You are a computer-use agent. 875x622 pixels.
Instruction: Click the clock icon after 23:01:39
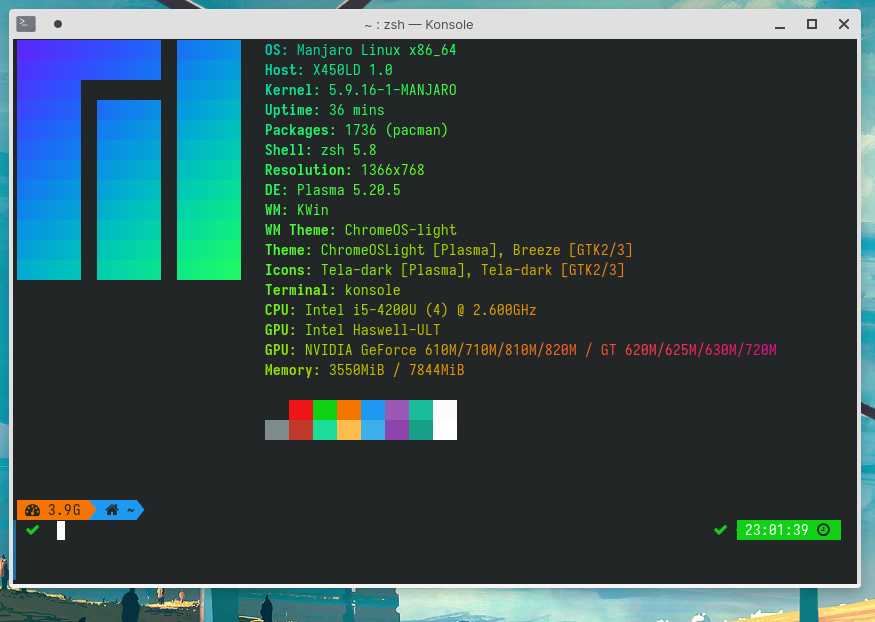pyautogui.click(x=824, y=530)
